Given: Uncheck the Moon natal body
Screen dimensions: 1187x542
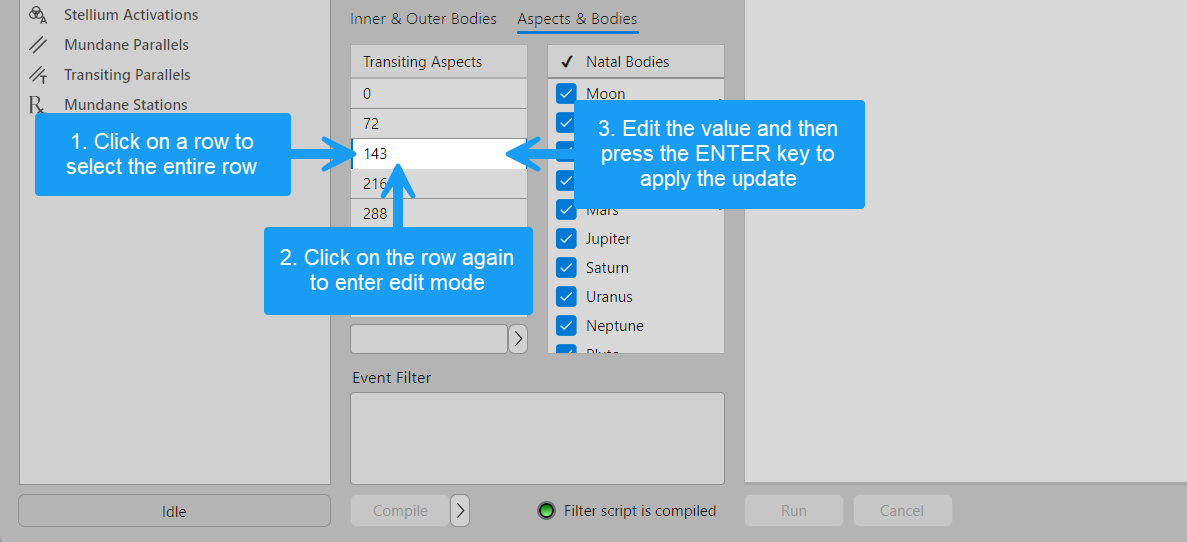Looking at the screenshot, I should 566,94.
